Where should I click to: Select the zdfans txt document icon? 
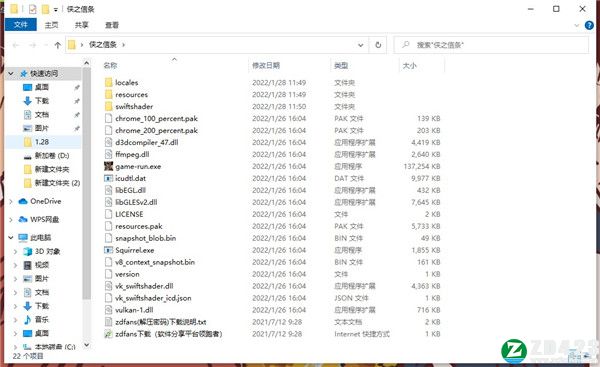[x=109, y=321]
